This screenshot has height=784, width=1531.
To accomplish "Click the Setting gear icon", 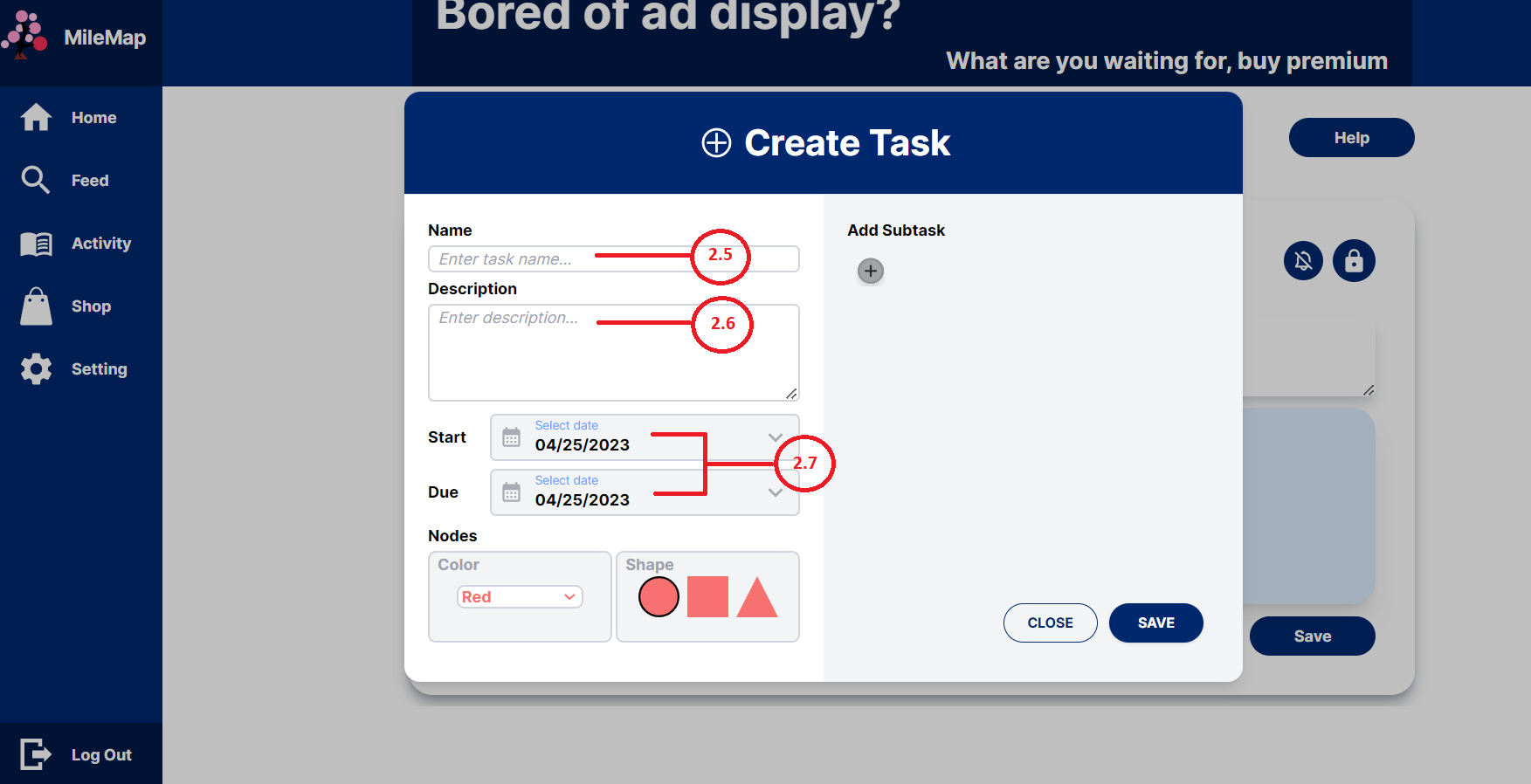I will click(36, 369).
